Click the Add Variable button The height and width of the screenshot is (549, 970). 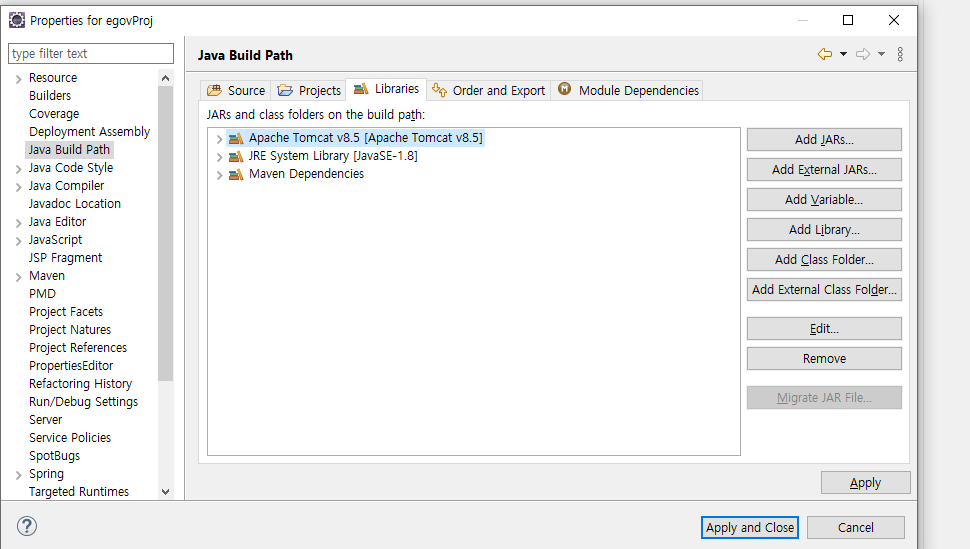coord(824,199)
